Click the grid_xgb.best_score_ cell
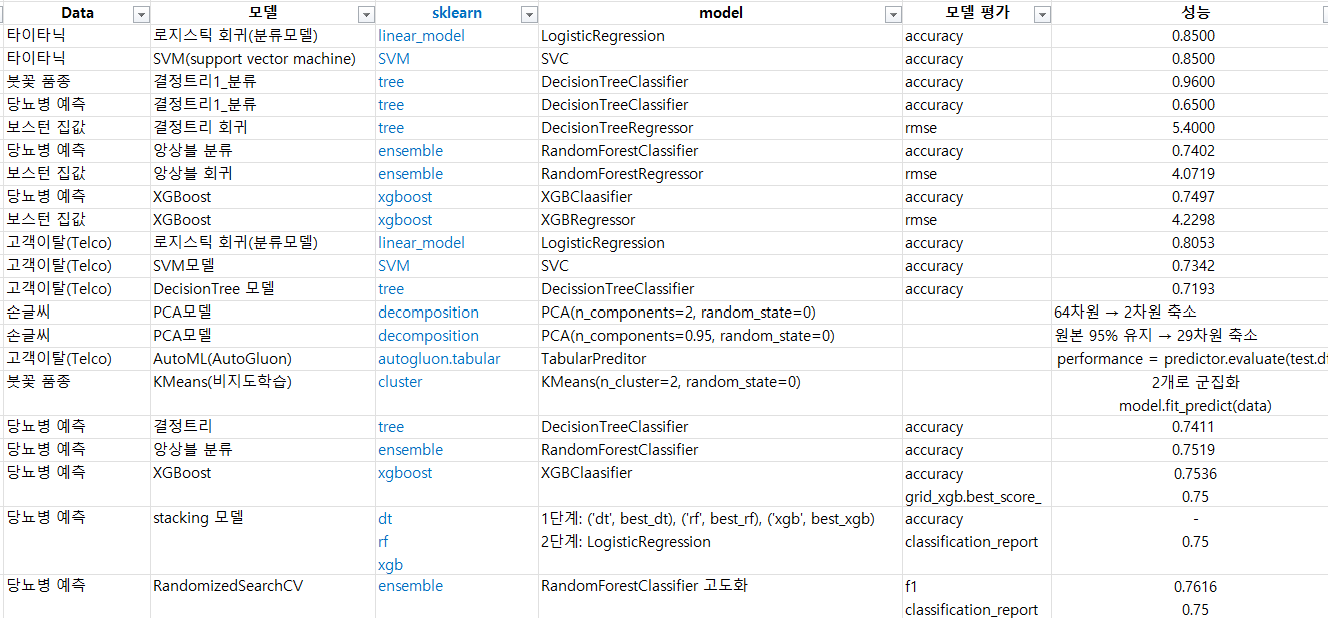The width and height of the screenshot is (1328, 618). (973, 497)
